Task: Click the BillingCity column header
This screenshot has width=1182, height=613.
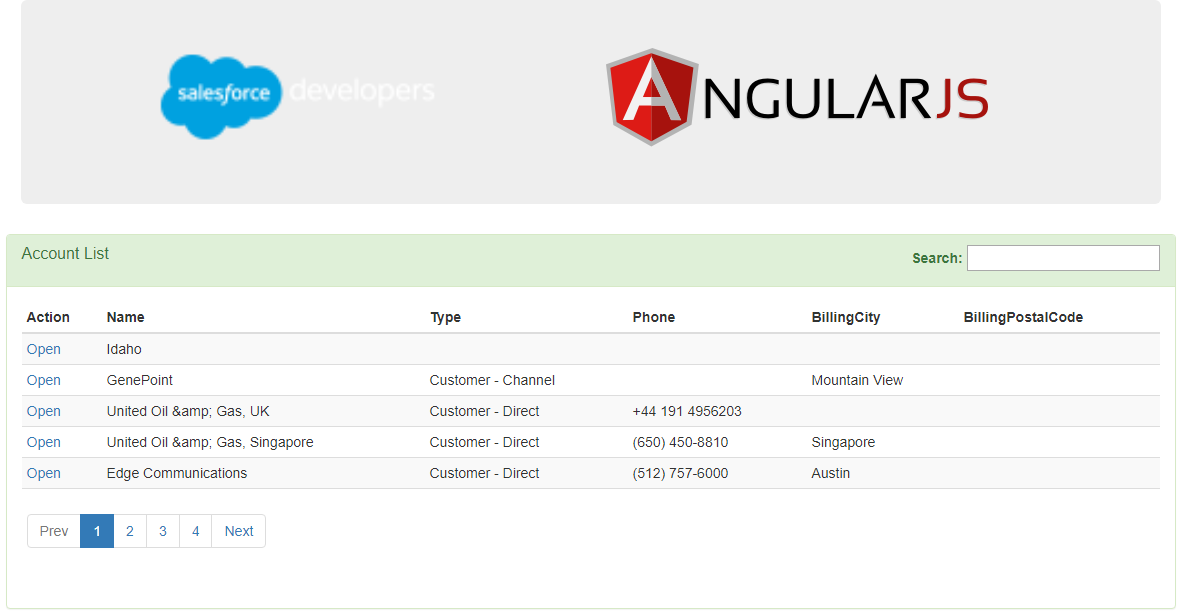Action: point(846,317)
